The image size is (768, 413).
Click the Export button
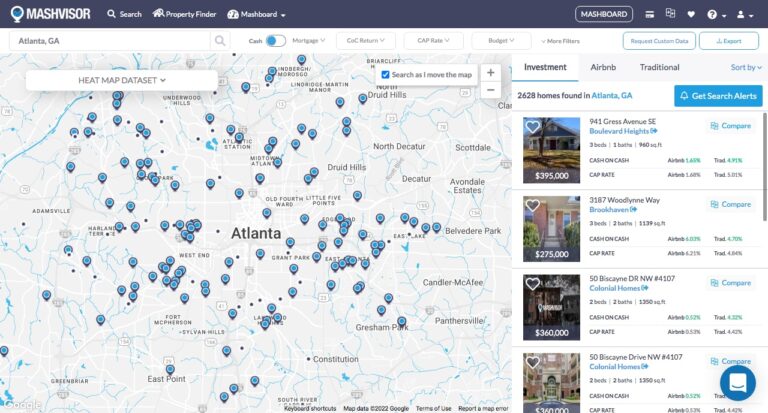[x=728, y=41]
